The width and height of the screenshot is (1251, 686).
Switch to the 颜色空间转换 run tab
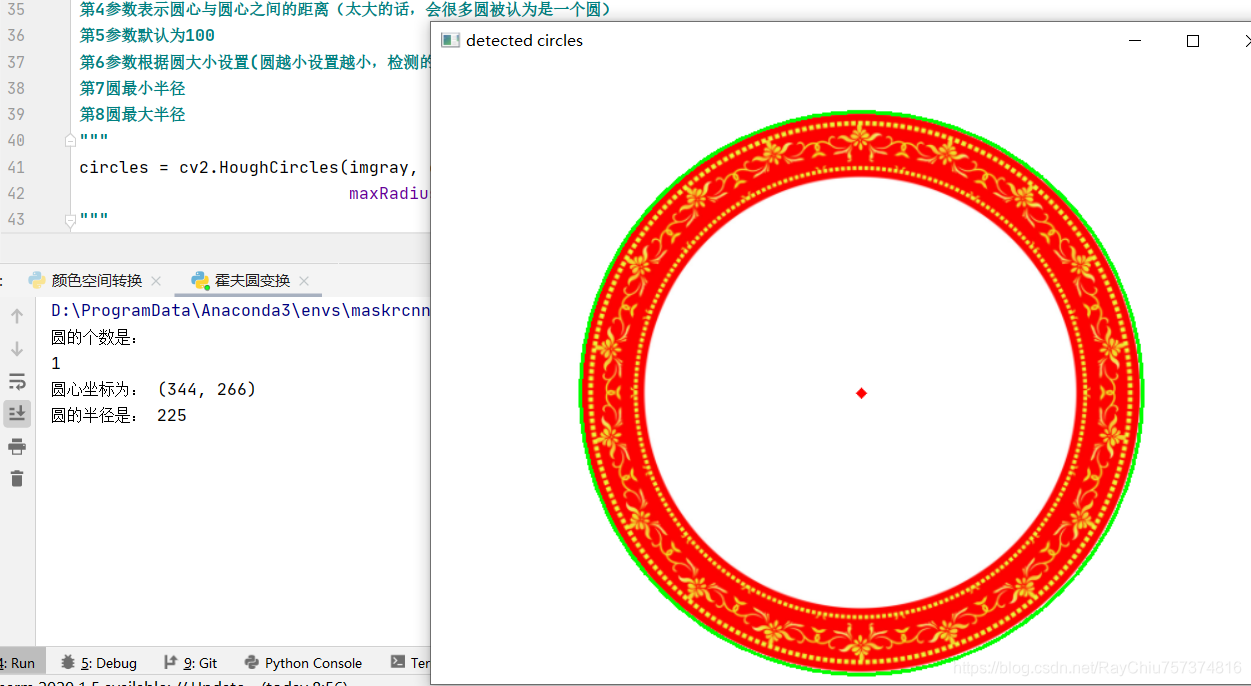pos(97,281)
